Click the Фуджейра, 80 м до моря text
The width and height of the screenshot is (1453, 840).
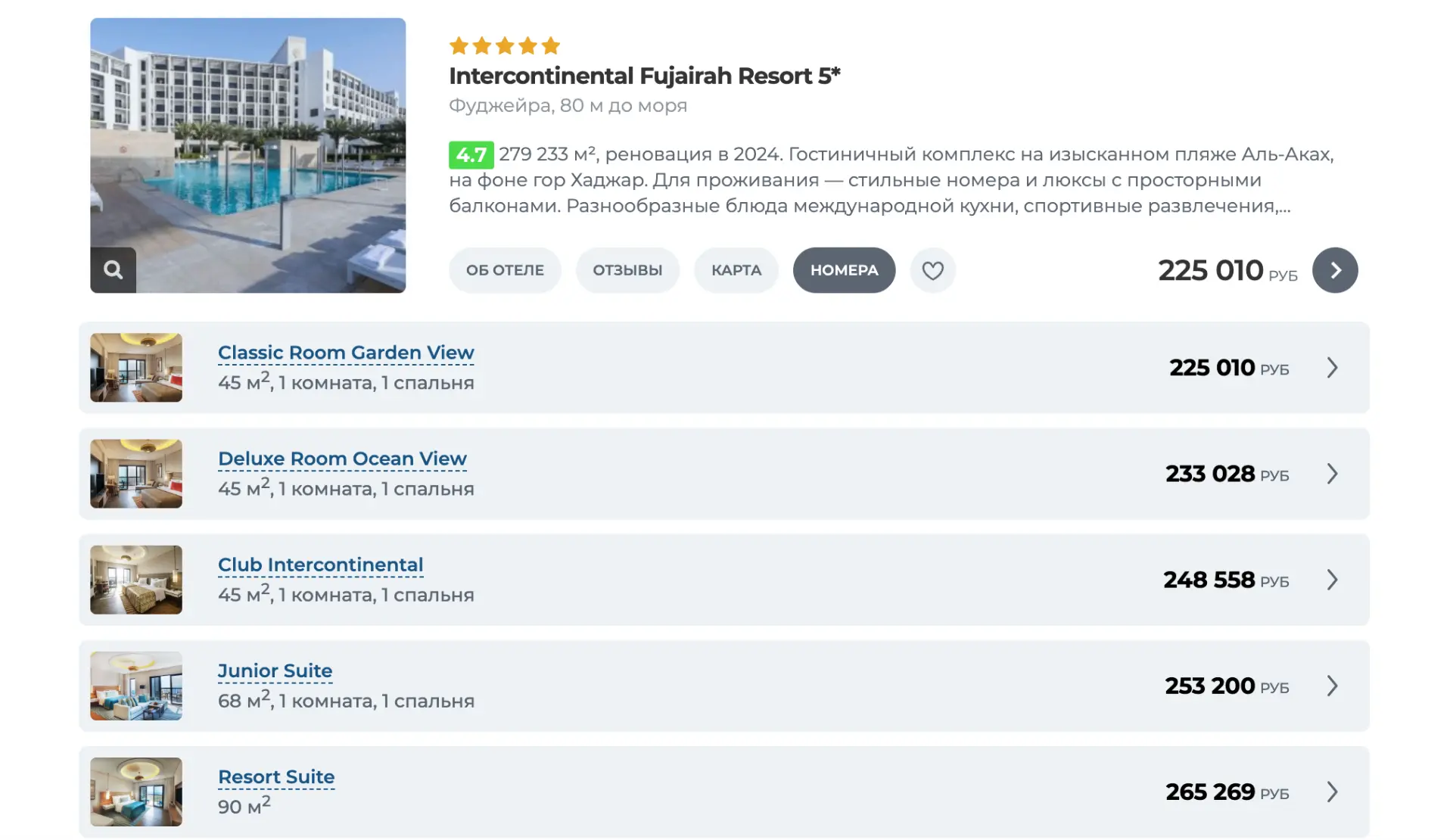pos(568,105)
